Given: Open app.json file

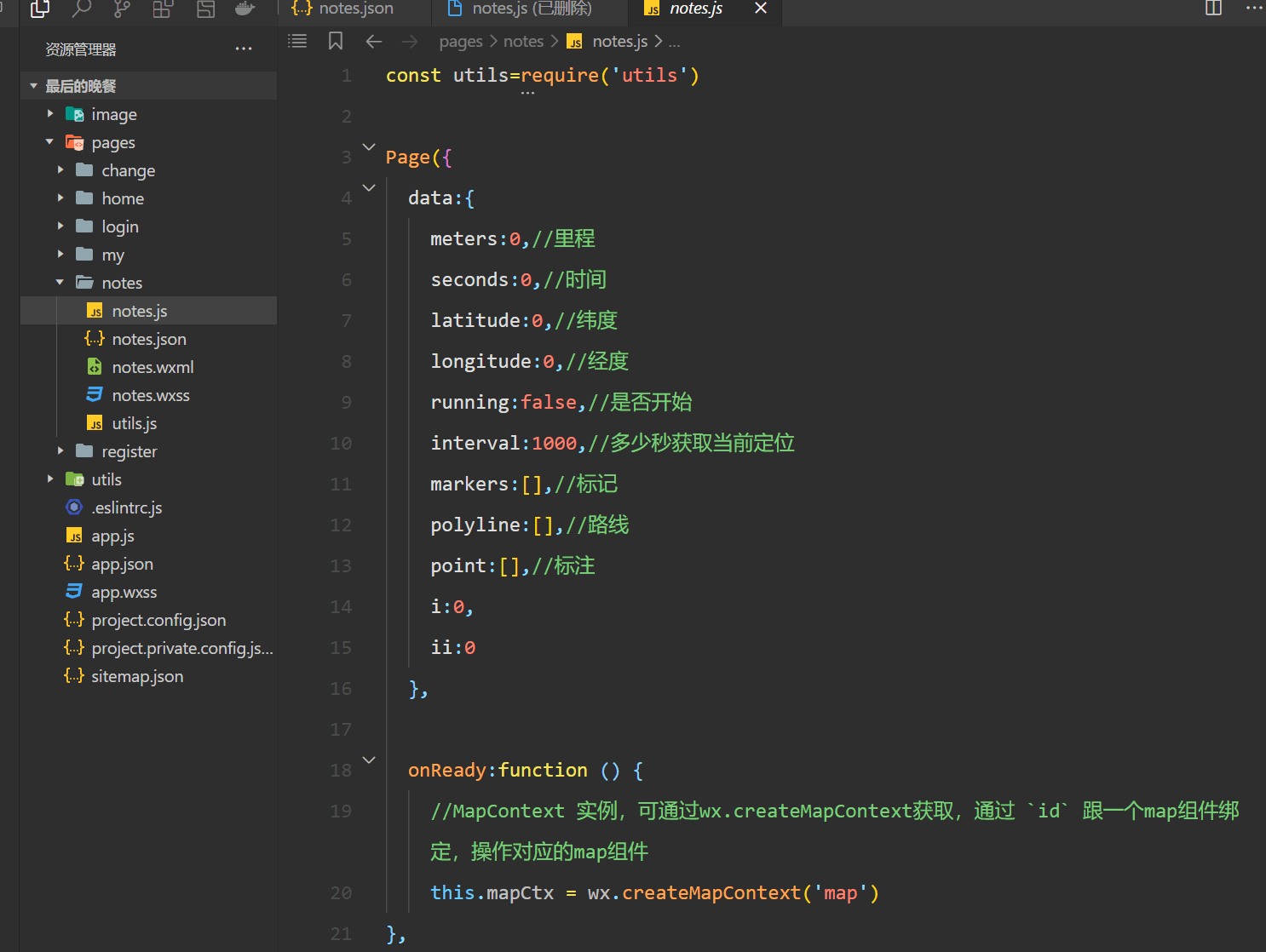Looking at the screenshot, I should point(149,564).
